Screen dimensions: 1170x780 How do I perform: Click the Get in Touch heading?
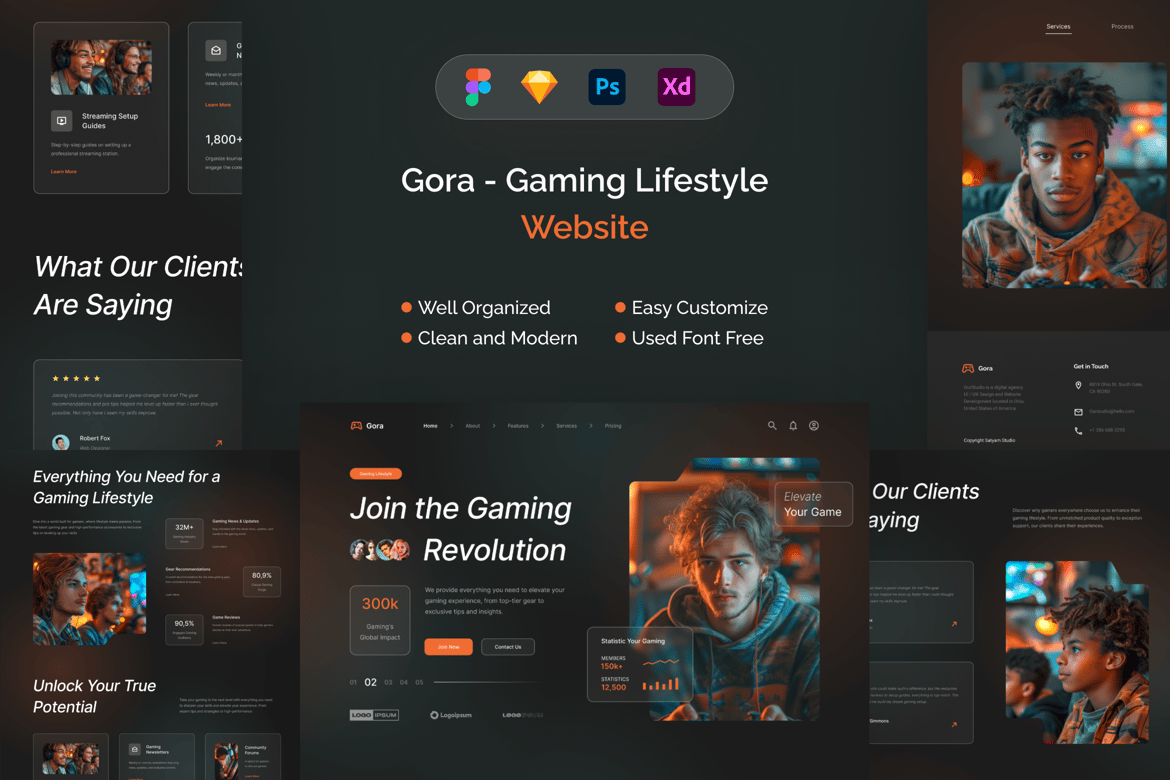click(1090, 366)
